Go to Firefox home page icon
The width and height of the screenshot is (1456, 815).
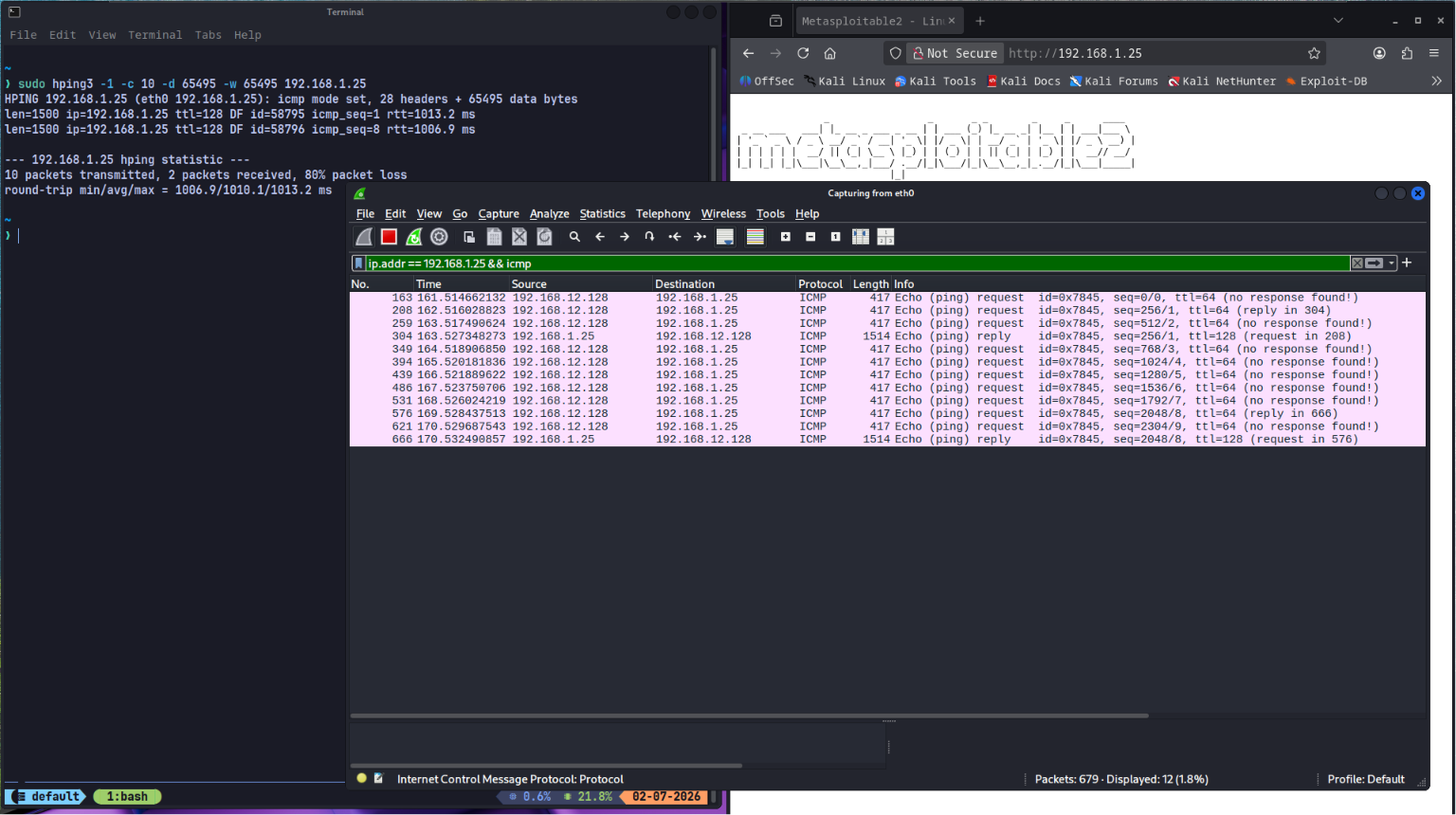click(829, 53)
